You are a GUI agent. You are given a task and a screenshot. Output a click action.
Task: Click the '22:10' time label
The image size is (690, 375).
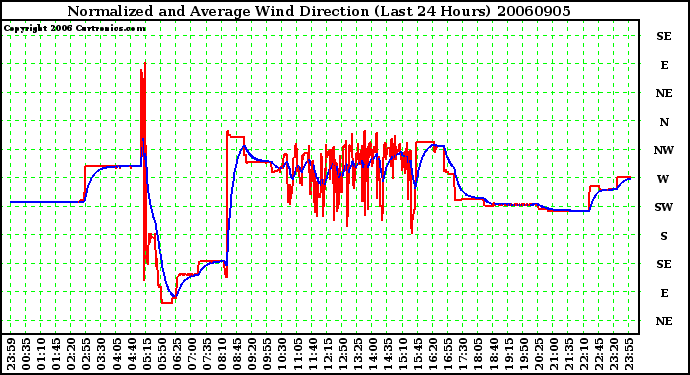pyautogui.click(x=584, y=354)
